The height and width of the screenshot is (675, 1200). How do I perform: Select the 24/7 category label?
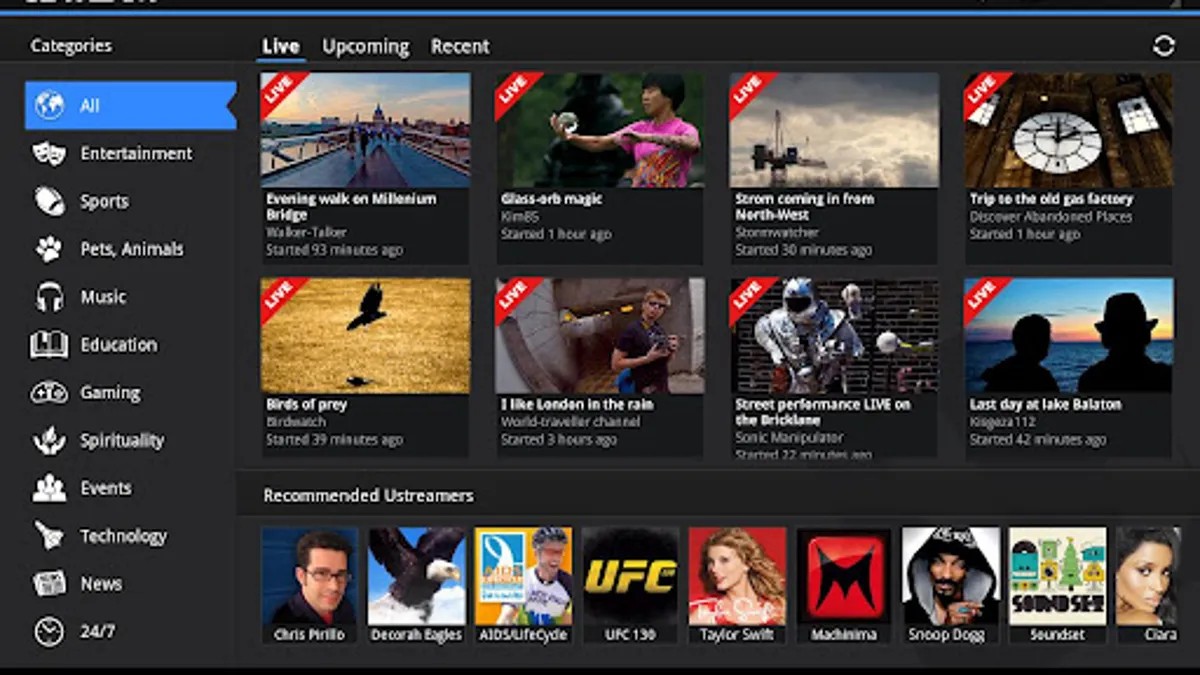click(x=98, y=632)
